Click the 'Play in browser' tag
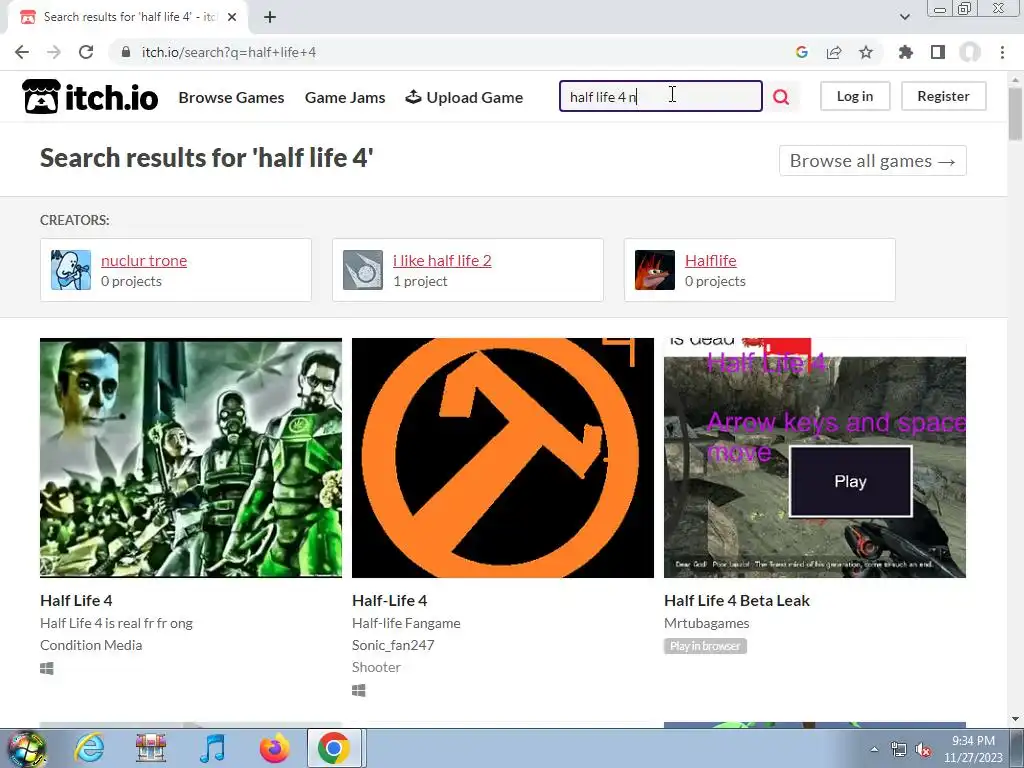 (x=705, y=646)
